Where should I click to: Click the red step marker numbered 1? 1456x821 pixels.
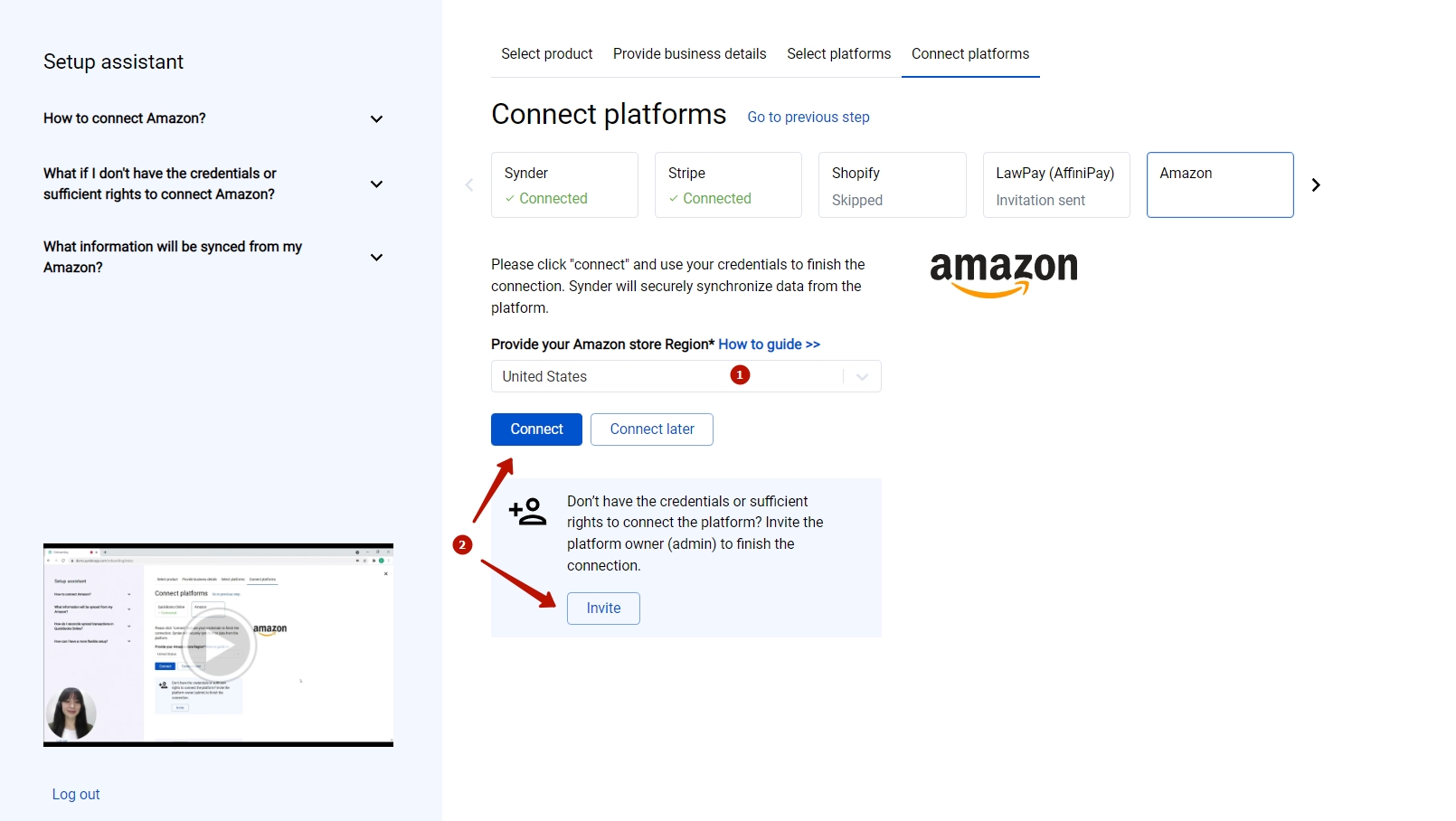coord(740,373)
